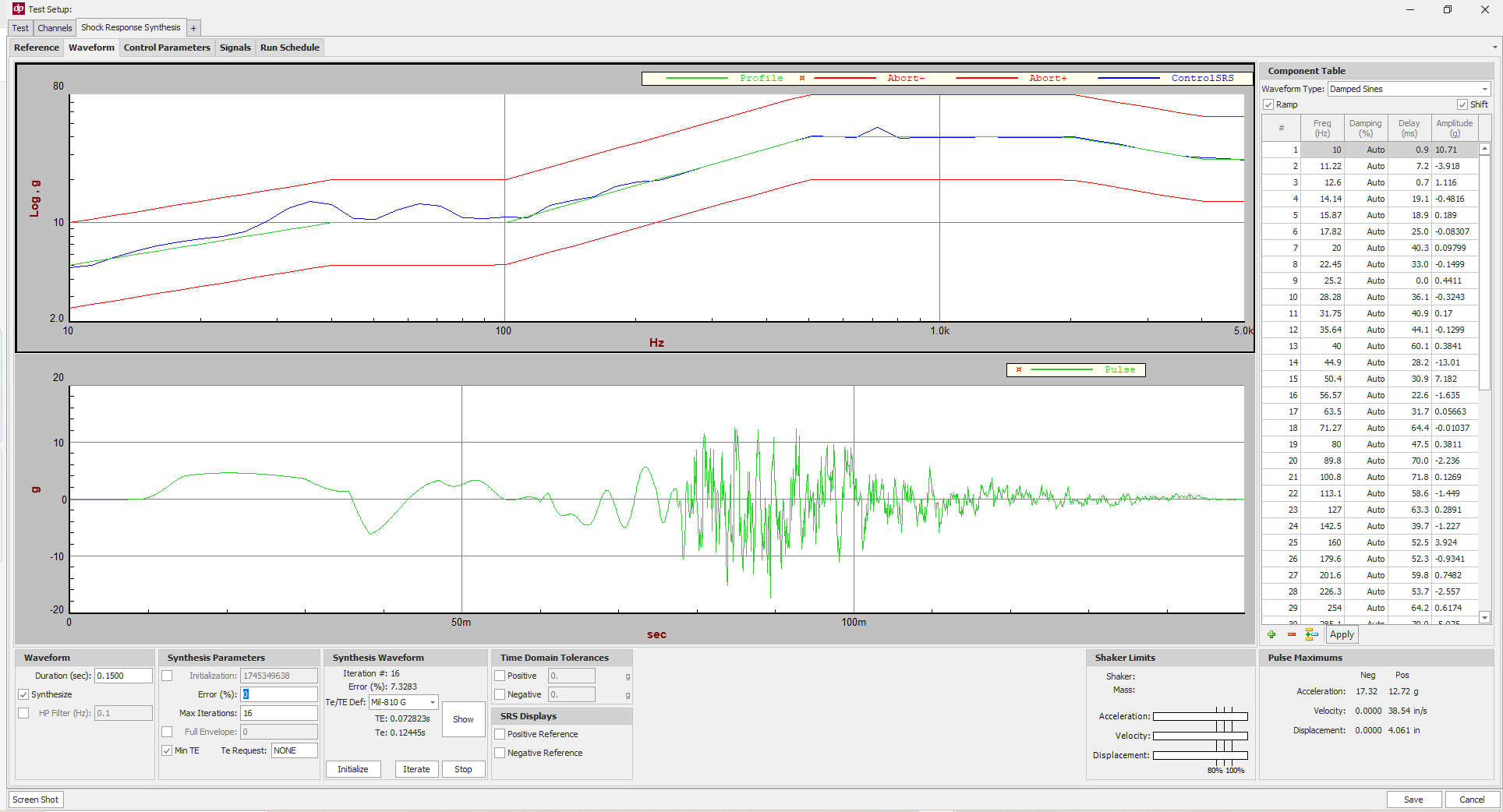Disable the Ramp checkbox
Screen dimensions: 1503x812
(1269, 104)
